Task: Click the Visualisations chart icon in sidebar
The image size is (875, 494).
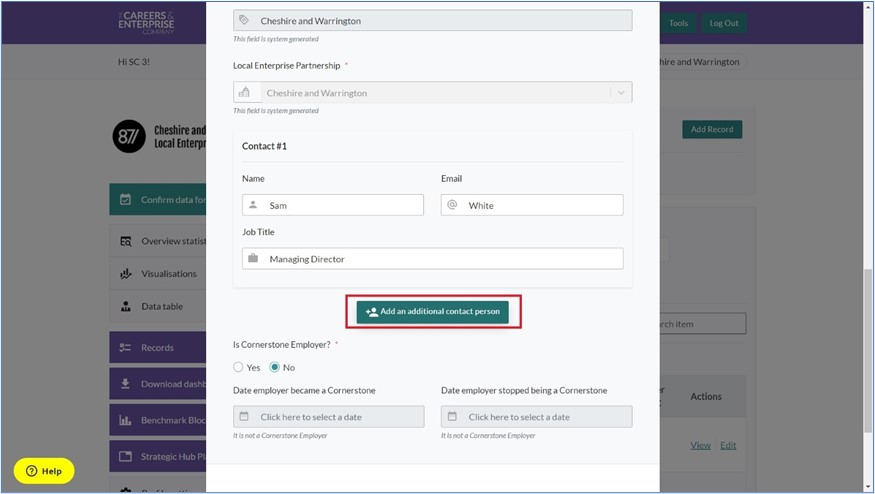Action: pyautogui.click(x=126, y=274)
